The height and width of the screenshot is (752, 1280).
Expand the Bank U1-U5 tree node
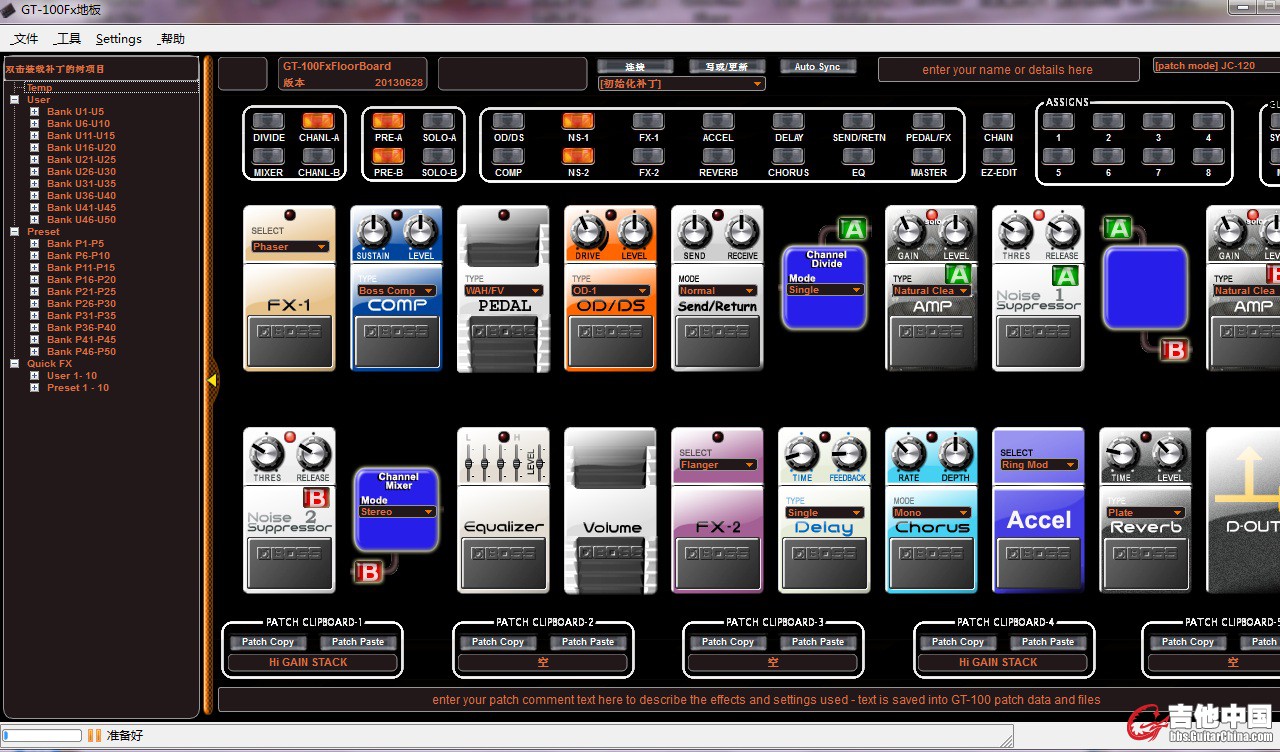pyautogui.click(x=35, y=112)
